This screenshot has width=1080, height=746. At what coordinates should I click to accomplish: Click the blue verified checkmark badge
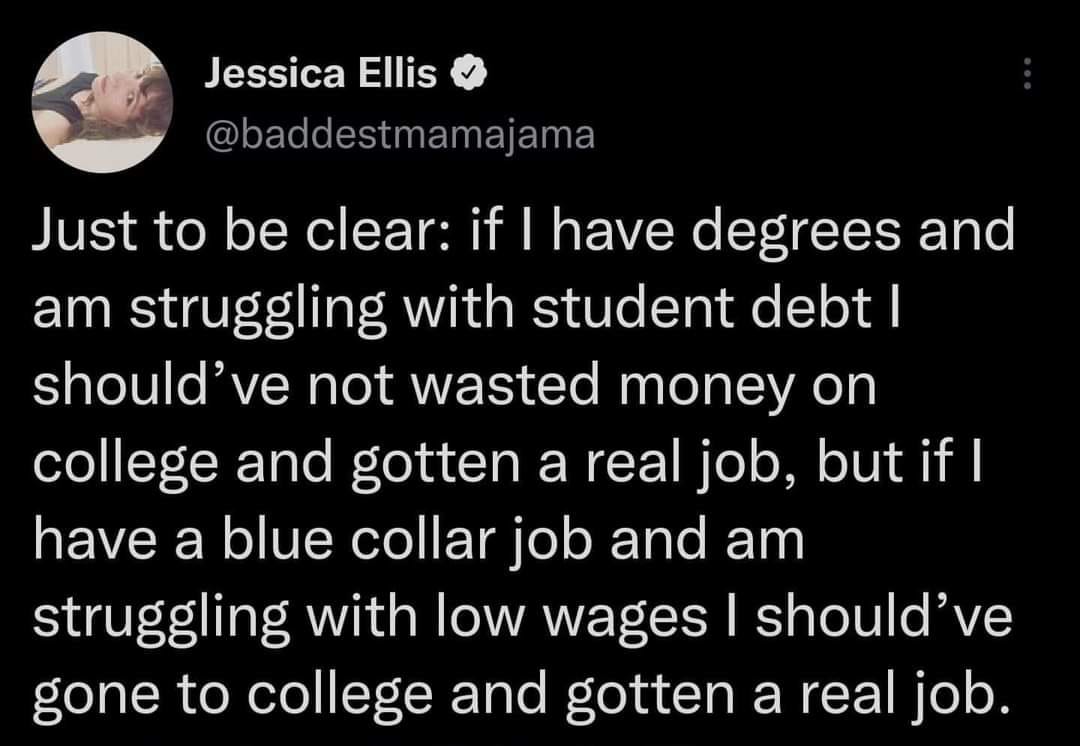pyautogui.click(x=469, y=74)
